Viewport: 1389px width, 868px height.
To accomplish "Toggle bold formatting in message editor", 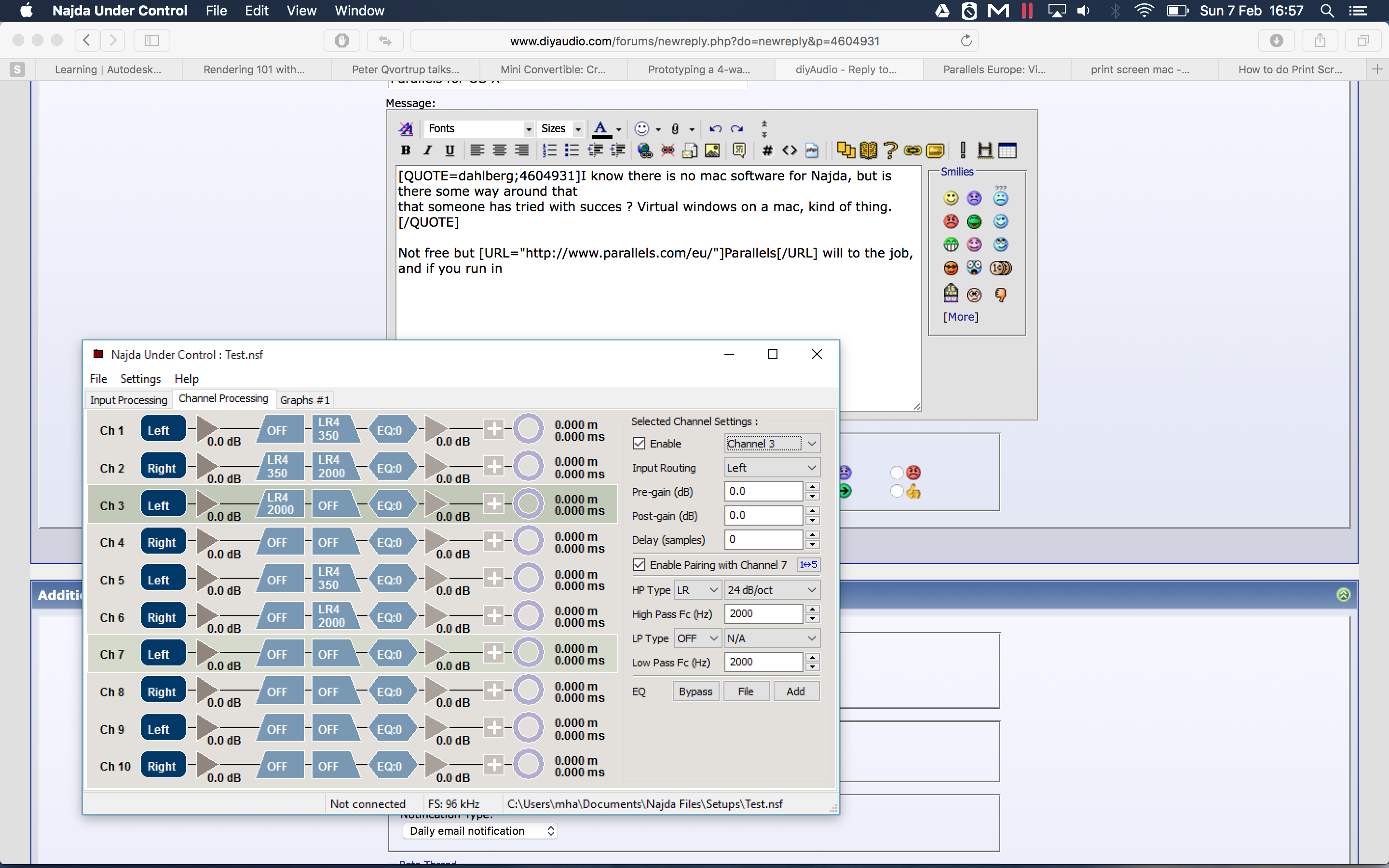I will click(x=406, y=150).
